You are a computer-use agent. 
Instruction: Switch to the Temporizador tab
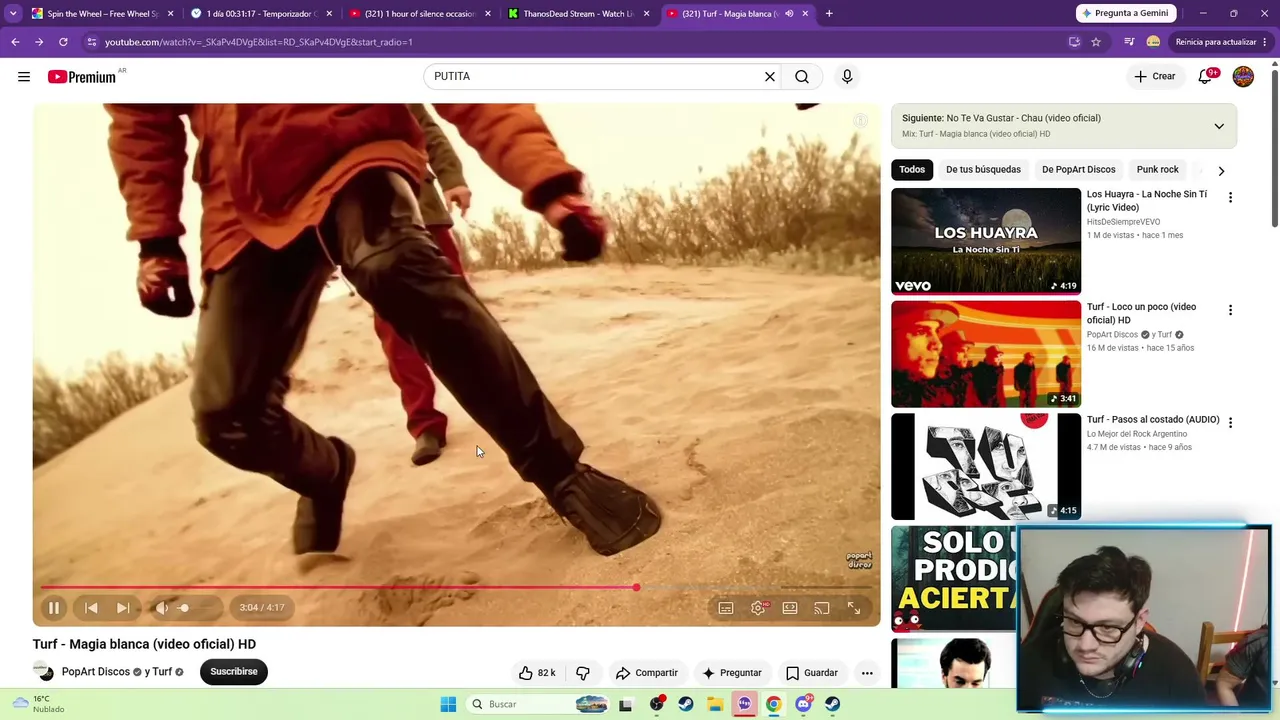[260, 14]
